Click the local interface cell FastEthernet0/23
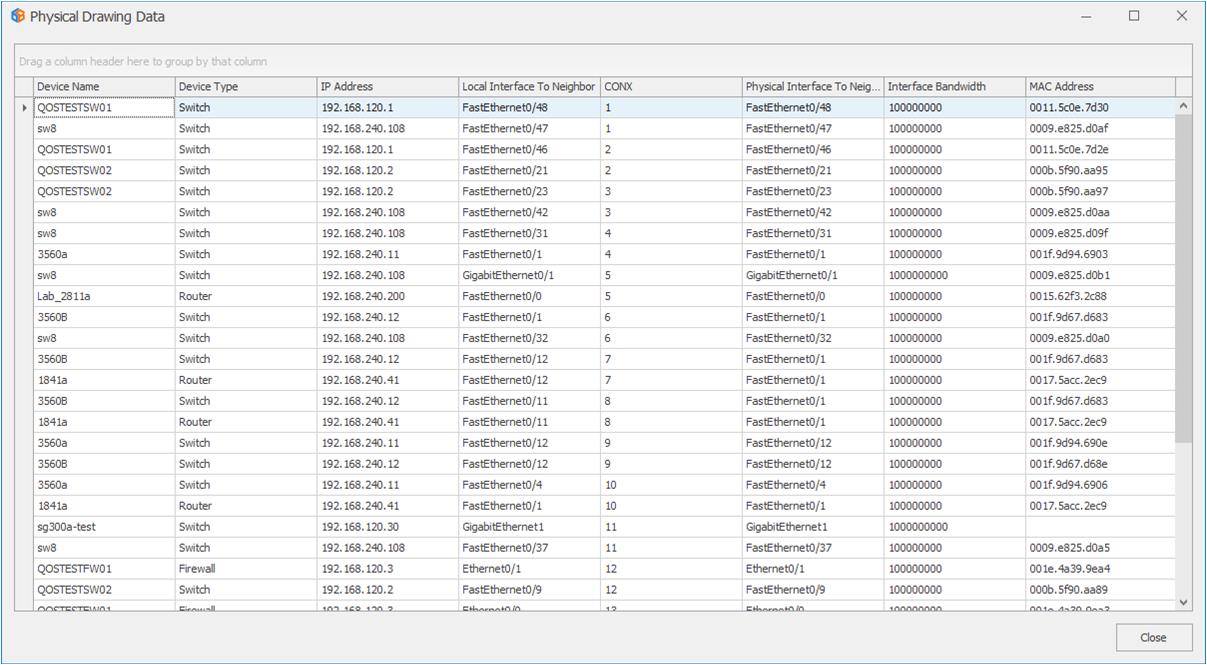This screenshot has height=665, width=1207. (530, 191)
